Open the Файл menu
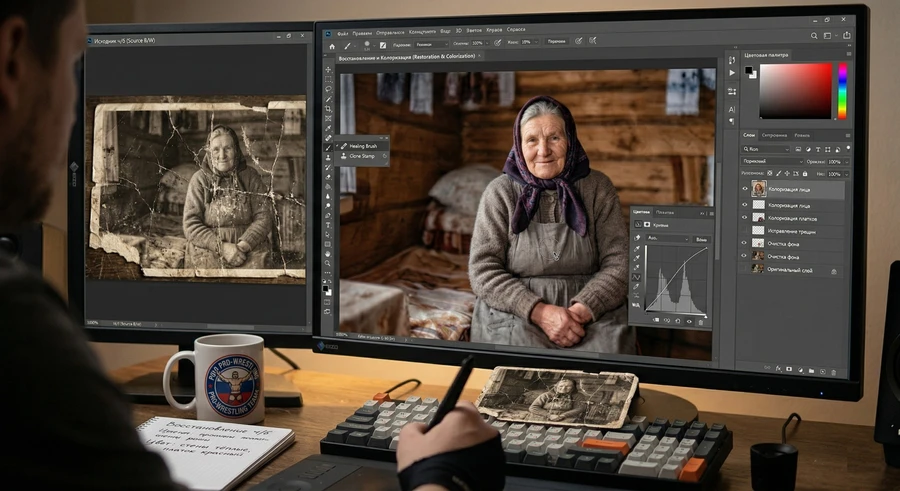This screenshot has width=900, height=491. tap(343, 34)
